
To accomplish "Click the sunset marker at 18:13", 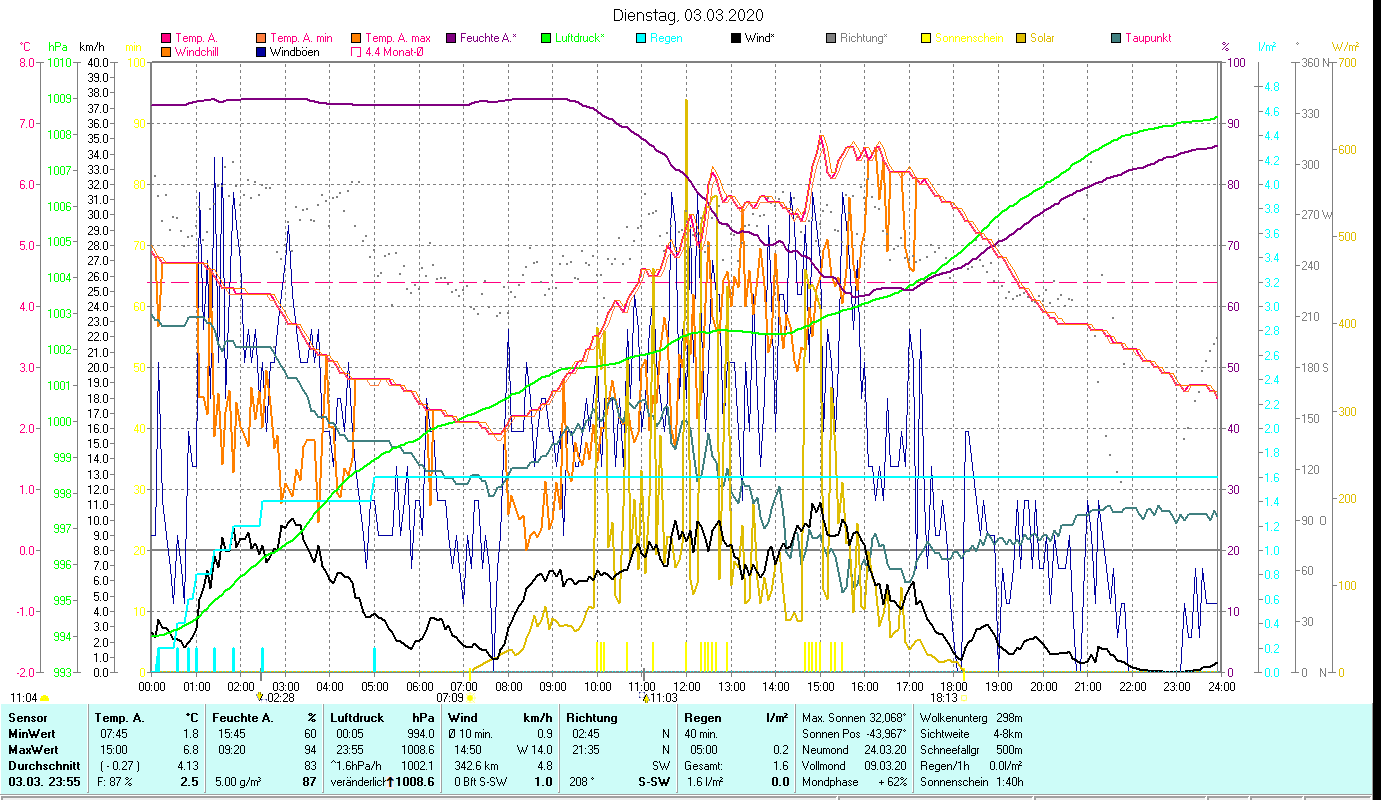I will pyautogui.click(x=965, y=698).
